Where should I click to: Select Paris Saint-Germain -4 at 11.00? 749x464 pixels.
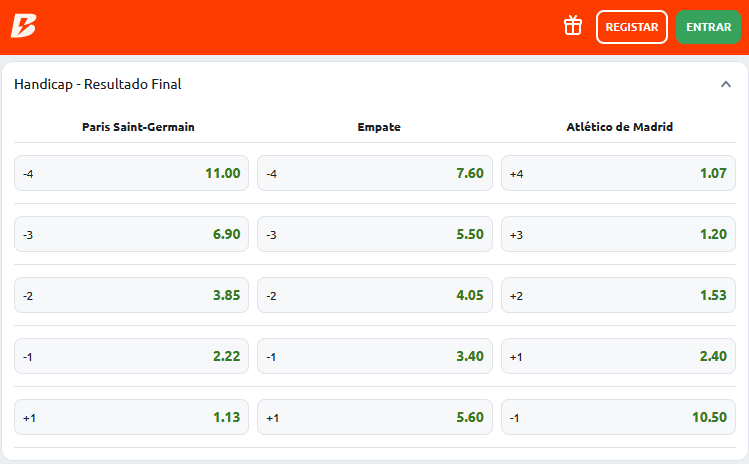131,173
